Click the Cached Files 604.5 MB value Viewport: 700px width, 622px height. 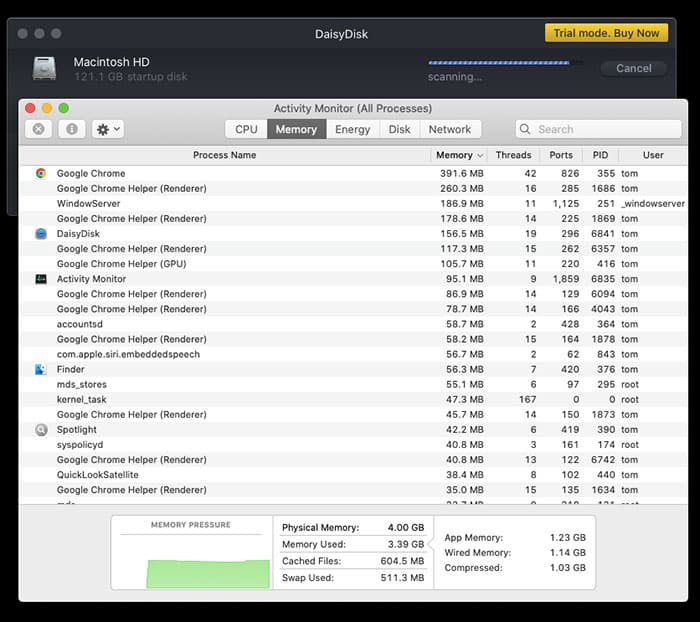[402, 561]
